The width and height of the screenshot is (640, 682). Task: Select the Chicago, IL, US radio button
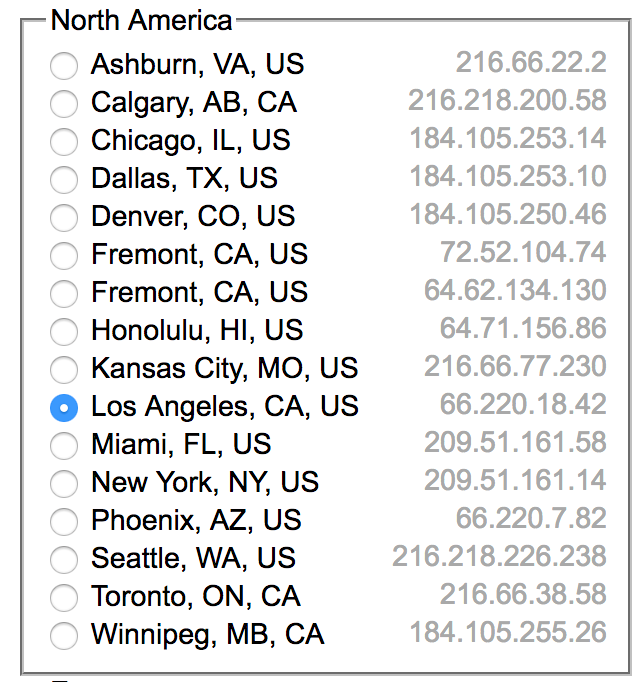tap(64, 142)
